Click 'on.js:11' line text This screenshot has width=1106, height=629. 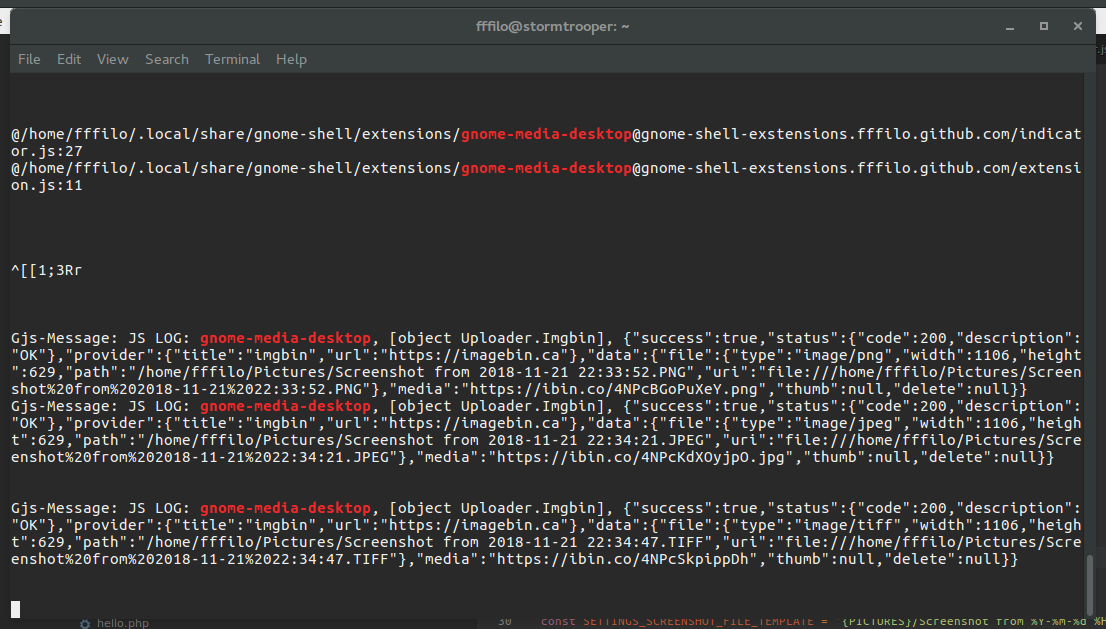coord(47,185)
